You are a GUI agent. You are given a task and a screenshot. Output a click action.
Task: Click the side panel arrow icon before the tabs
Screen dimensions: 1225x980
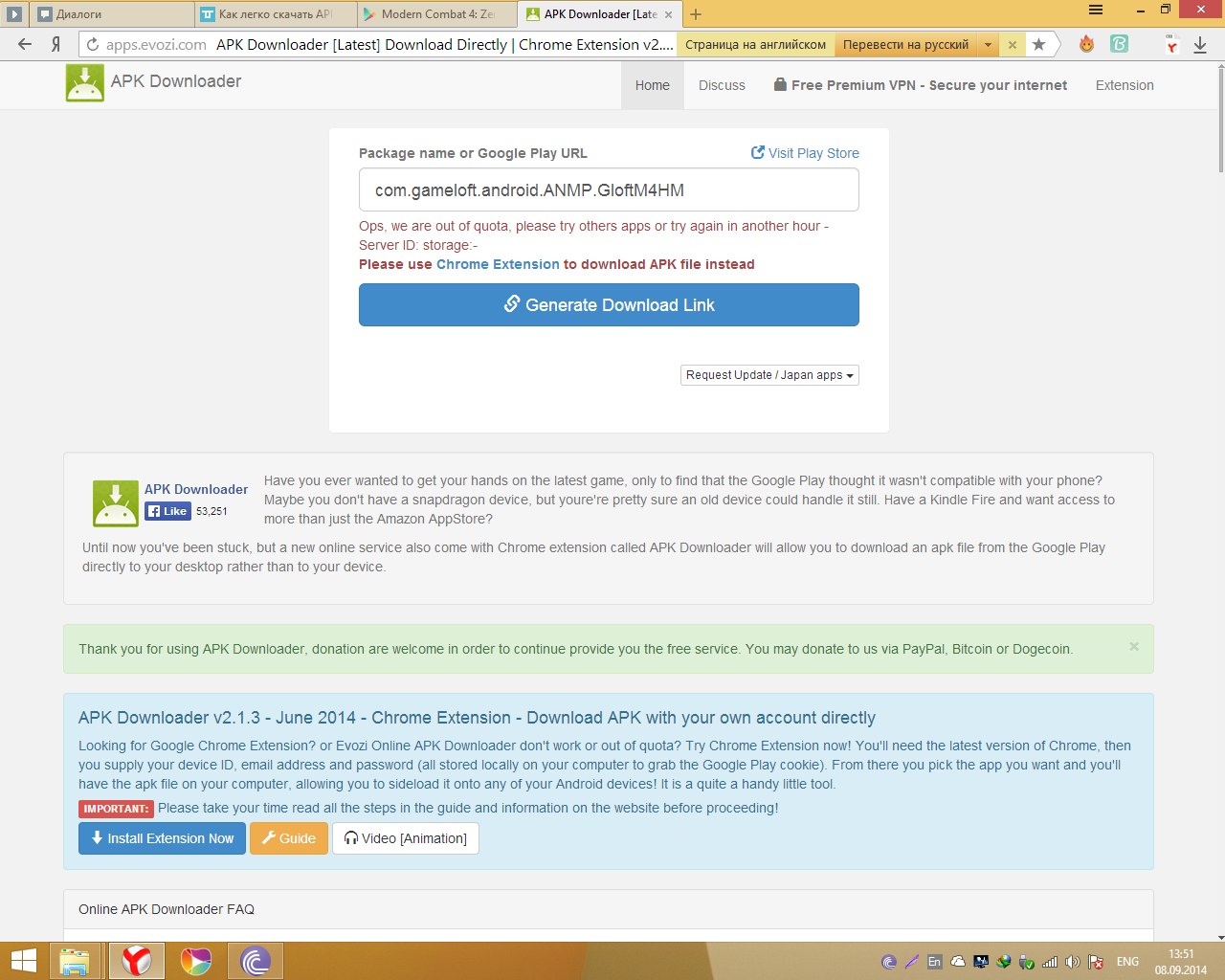[x=14, y=14]
